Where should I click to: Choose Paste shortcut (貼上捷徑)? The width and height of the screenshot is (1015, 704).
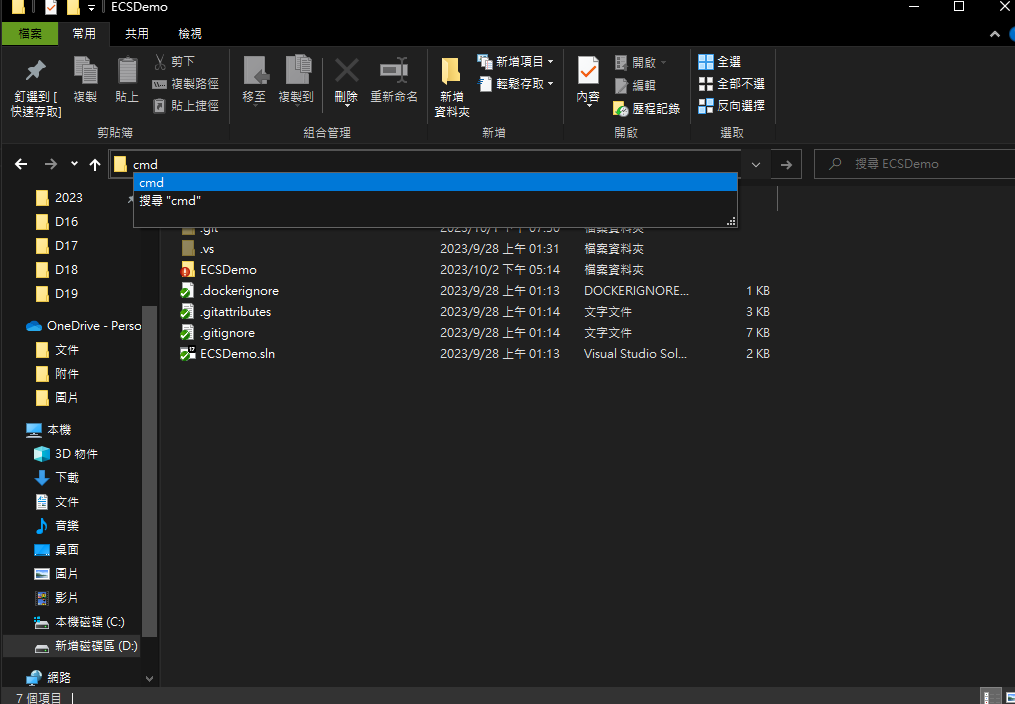pyautogui.click(x=186, y=105)
